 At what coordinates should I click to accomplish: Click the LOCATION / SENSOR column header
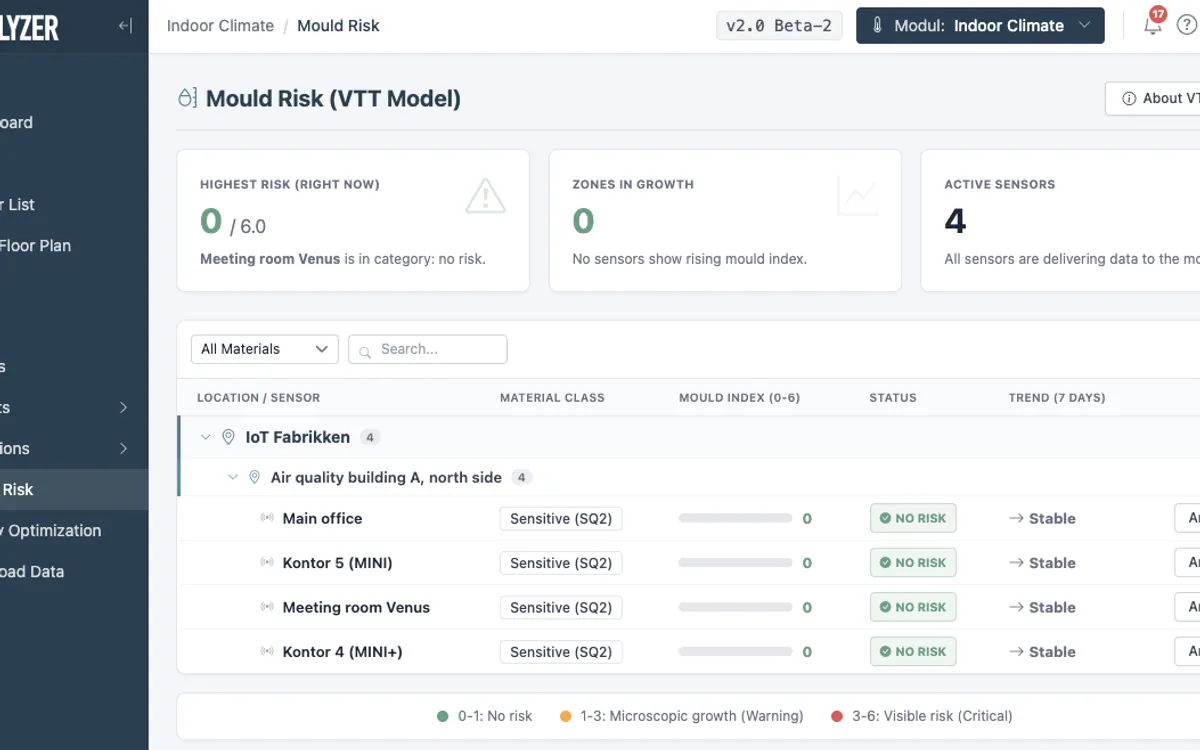coord(258,398)
